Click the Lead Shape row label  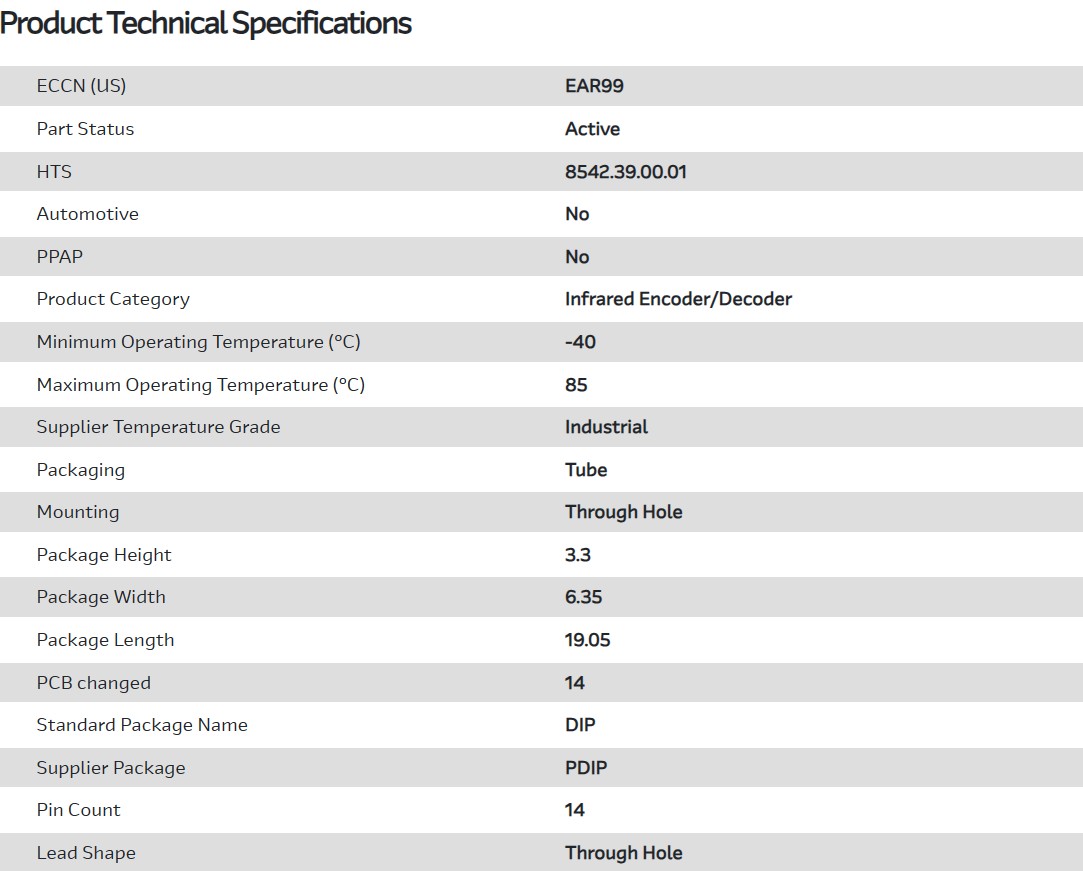(x=85, y=853)
